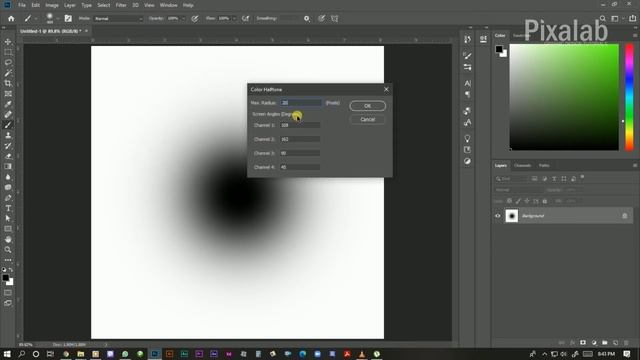Screen dimensions: 640x360
Task: Select the Zoom tool
Action: (x=8, y=250)
